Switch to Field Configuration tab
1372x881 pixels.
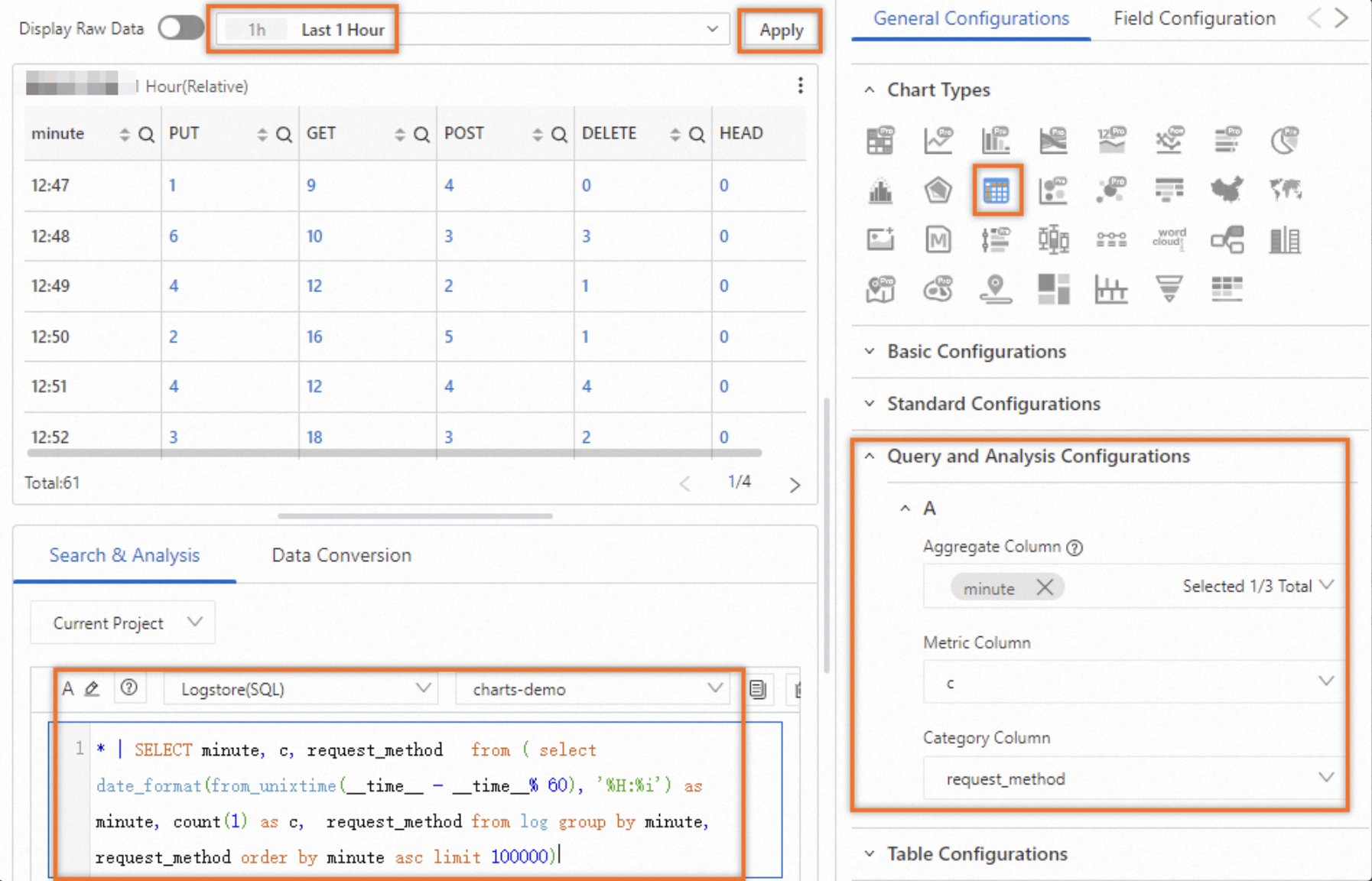click(x=1195, y=18)
